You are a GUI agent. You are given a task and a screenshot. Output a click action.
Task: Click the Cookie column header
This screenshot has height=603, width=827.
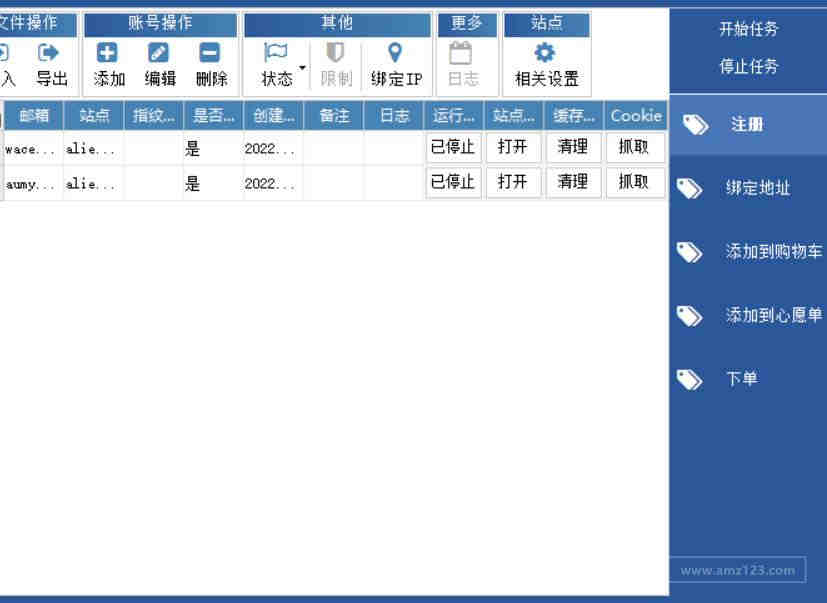636,116
